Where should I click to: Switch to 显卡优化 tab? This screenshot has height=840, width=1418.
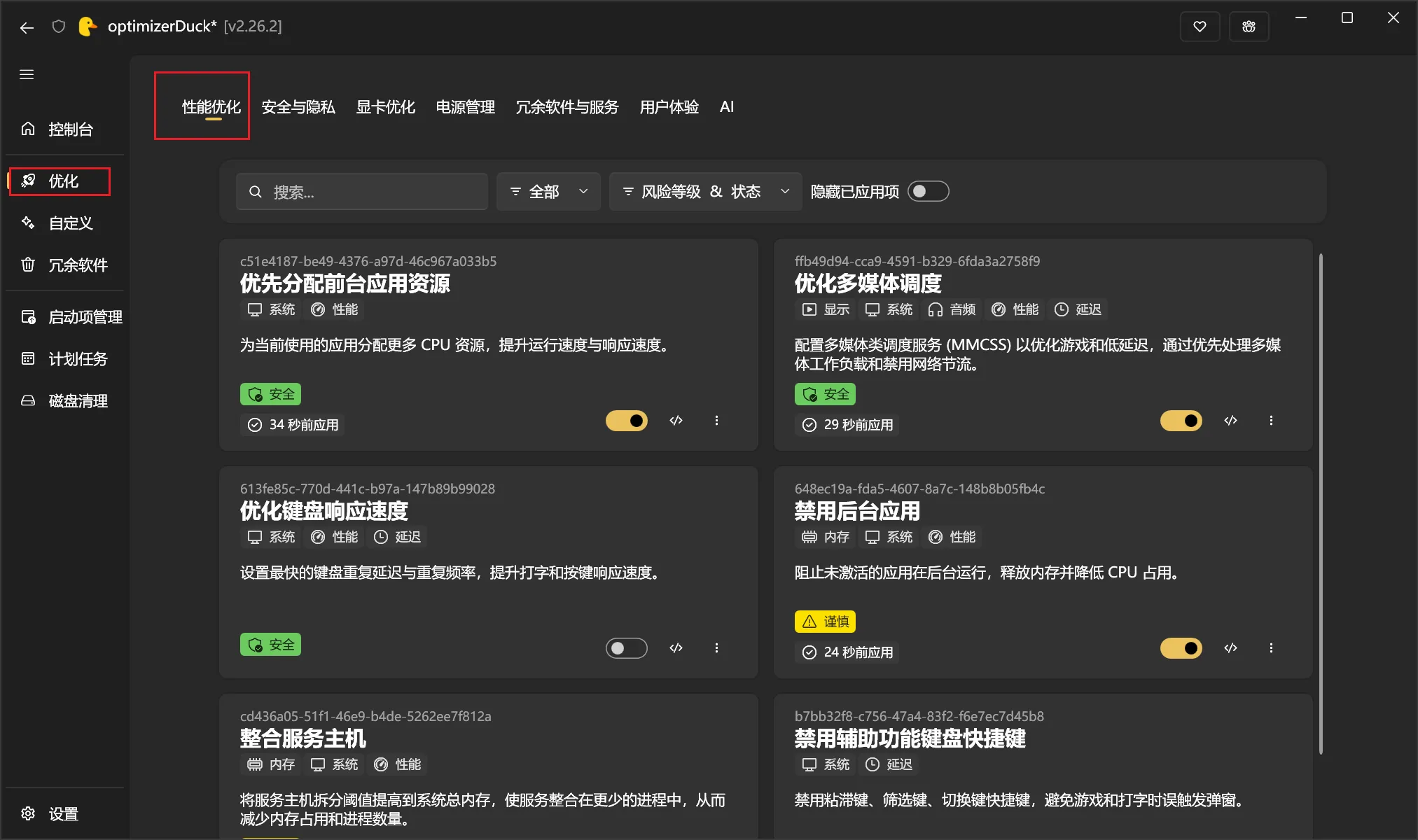point(386,107)
